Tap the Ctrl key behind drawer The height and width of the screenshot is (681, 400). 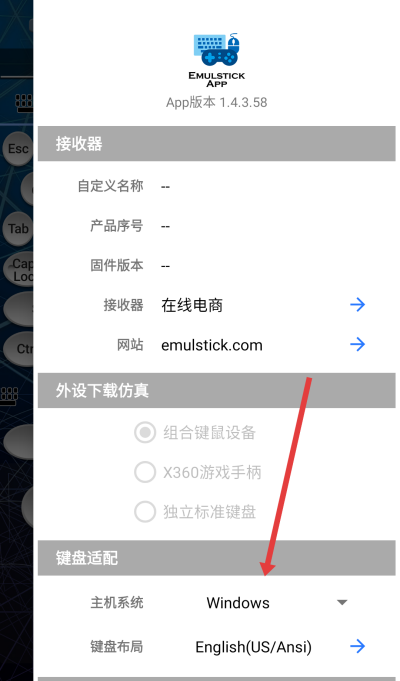pyautogui.click(x=19, y=349)
